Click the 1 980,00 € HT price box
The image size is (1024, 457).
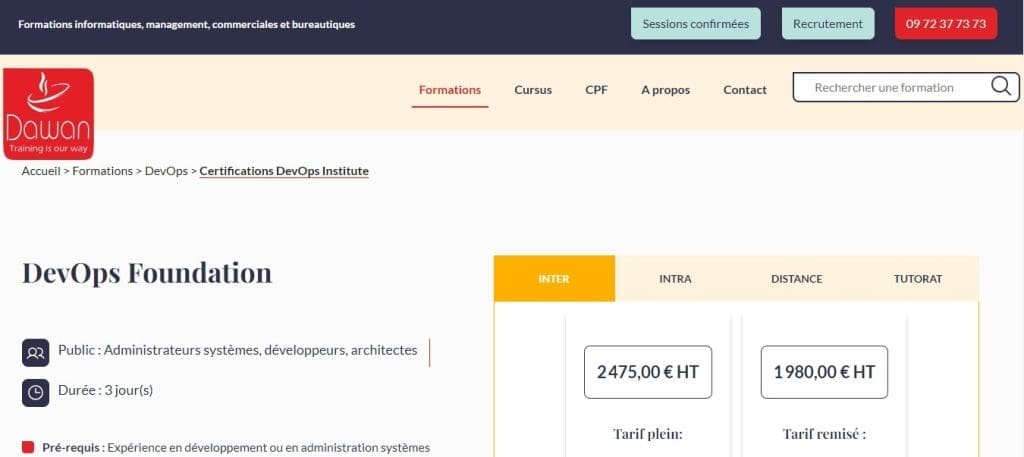[x=824, y=372]
